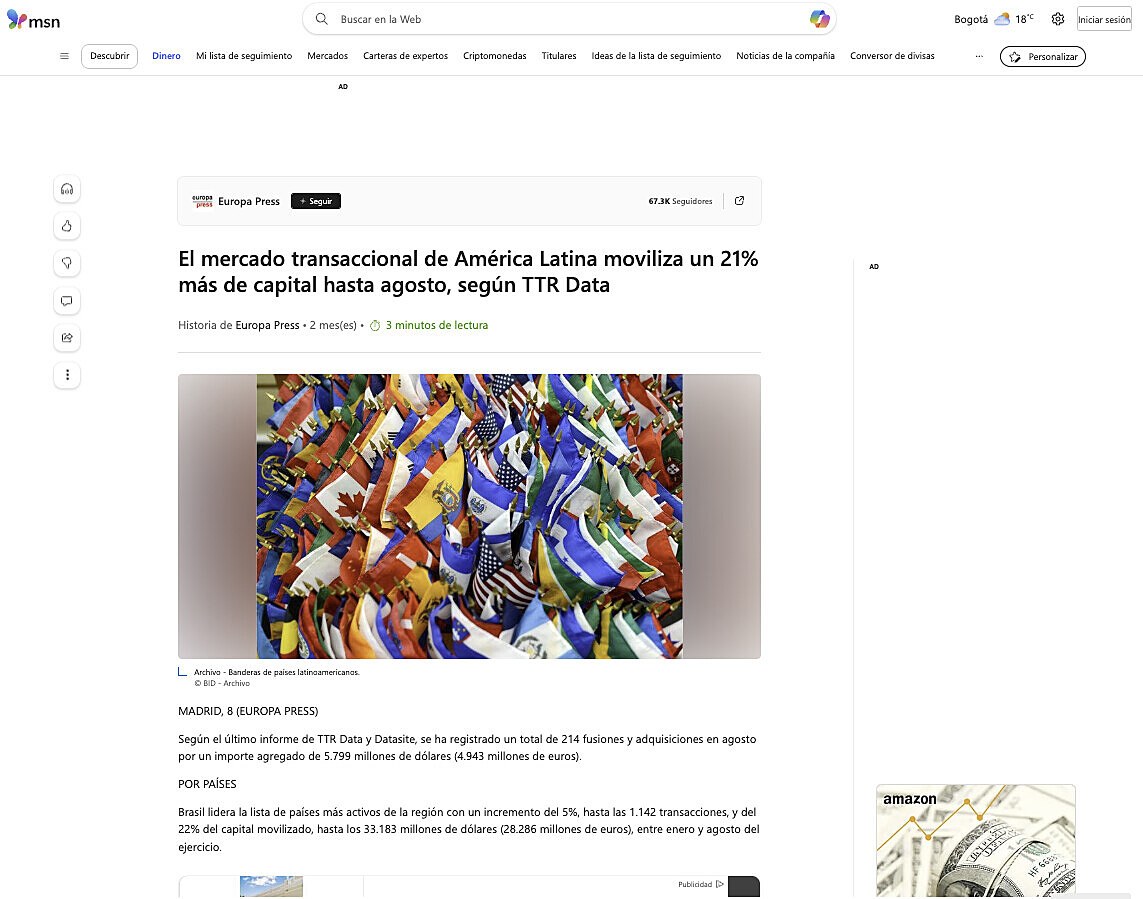This screenshot has width=1143, height=899.
Task: Open MSN settings gear icon
Action: [1058, 20]
